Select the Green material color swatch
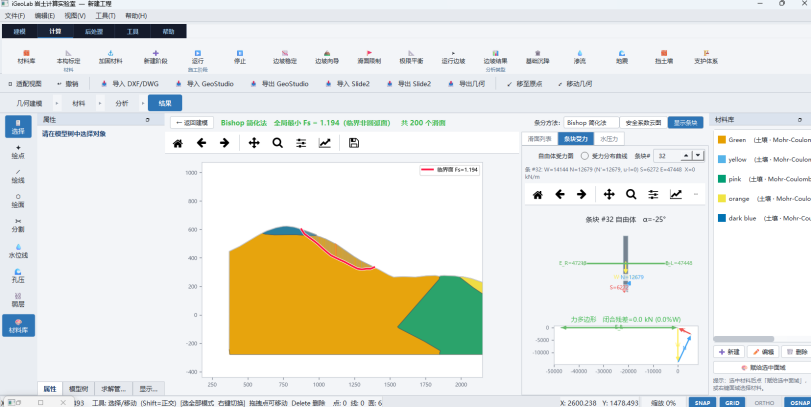Image resolution: width=812 pixels, height=408 pixels. (722, 139)
